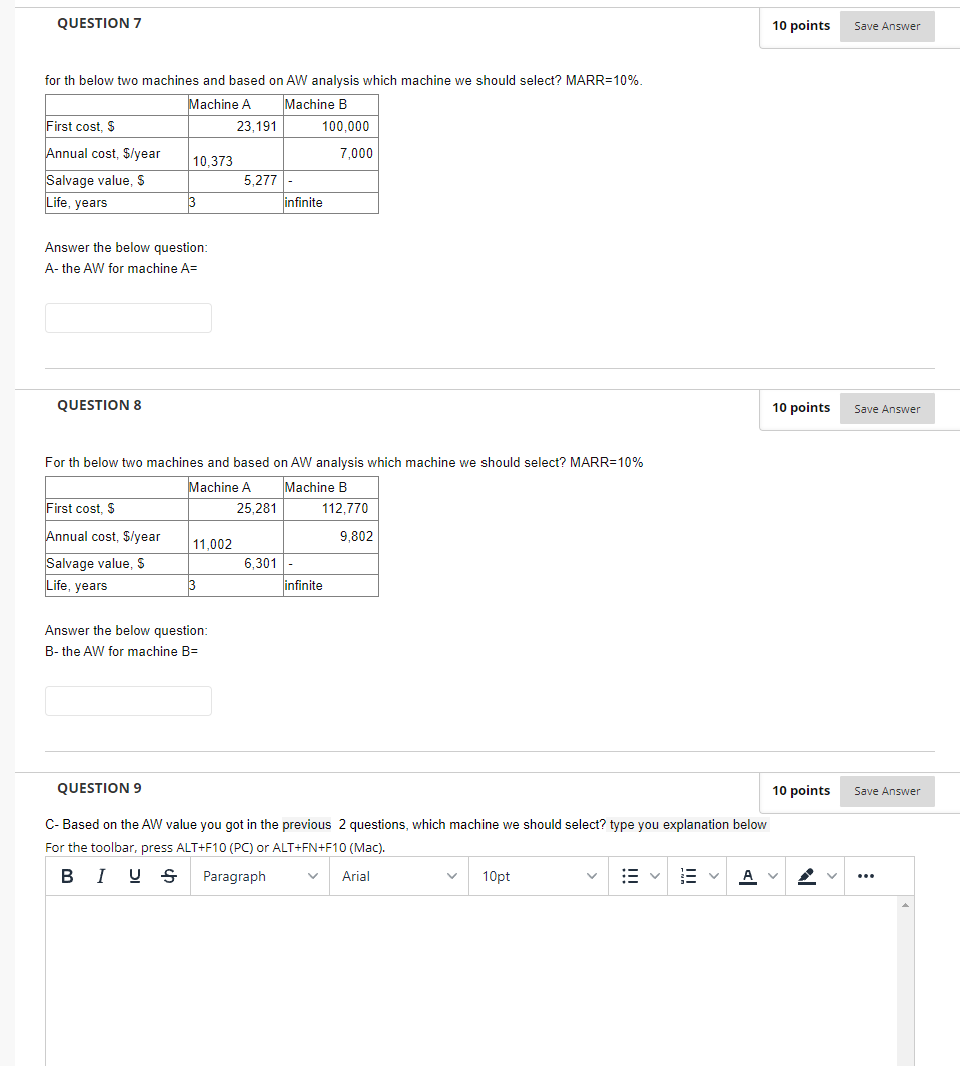Open the 10pt font size dropdown

point(538,876)
